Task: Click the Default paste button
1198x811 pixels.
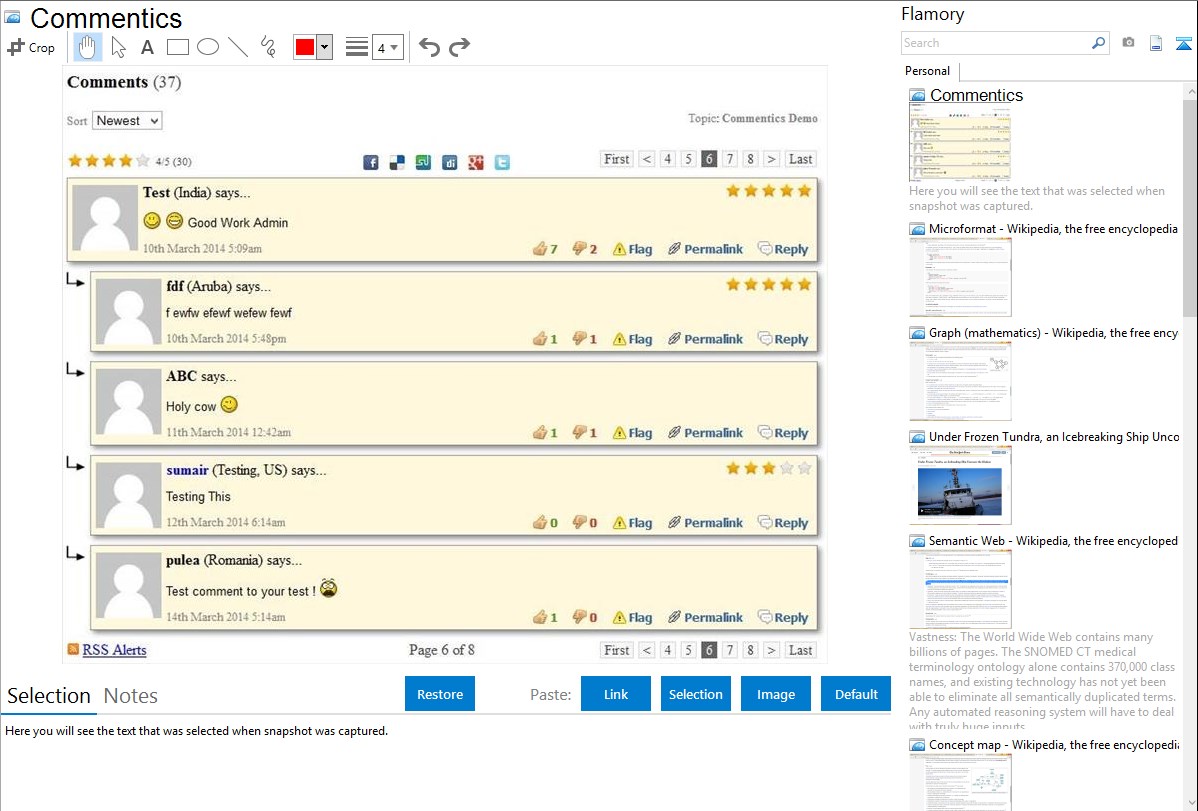Action: 856,694
